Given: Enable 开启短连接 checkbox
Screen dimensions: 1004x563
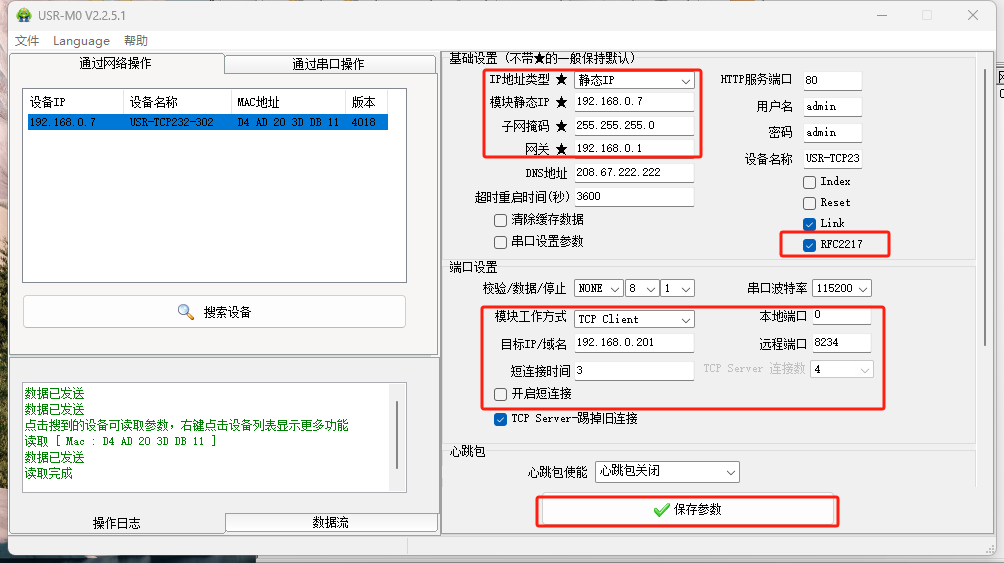Looking at the screenshot, I should point(501,394).
